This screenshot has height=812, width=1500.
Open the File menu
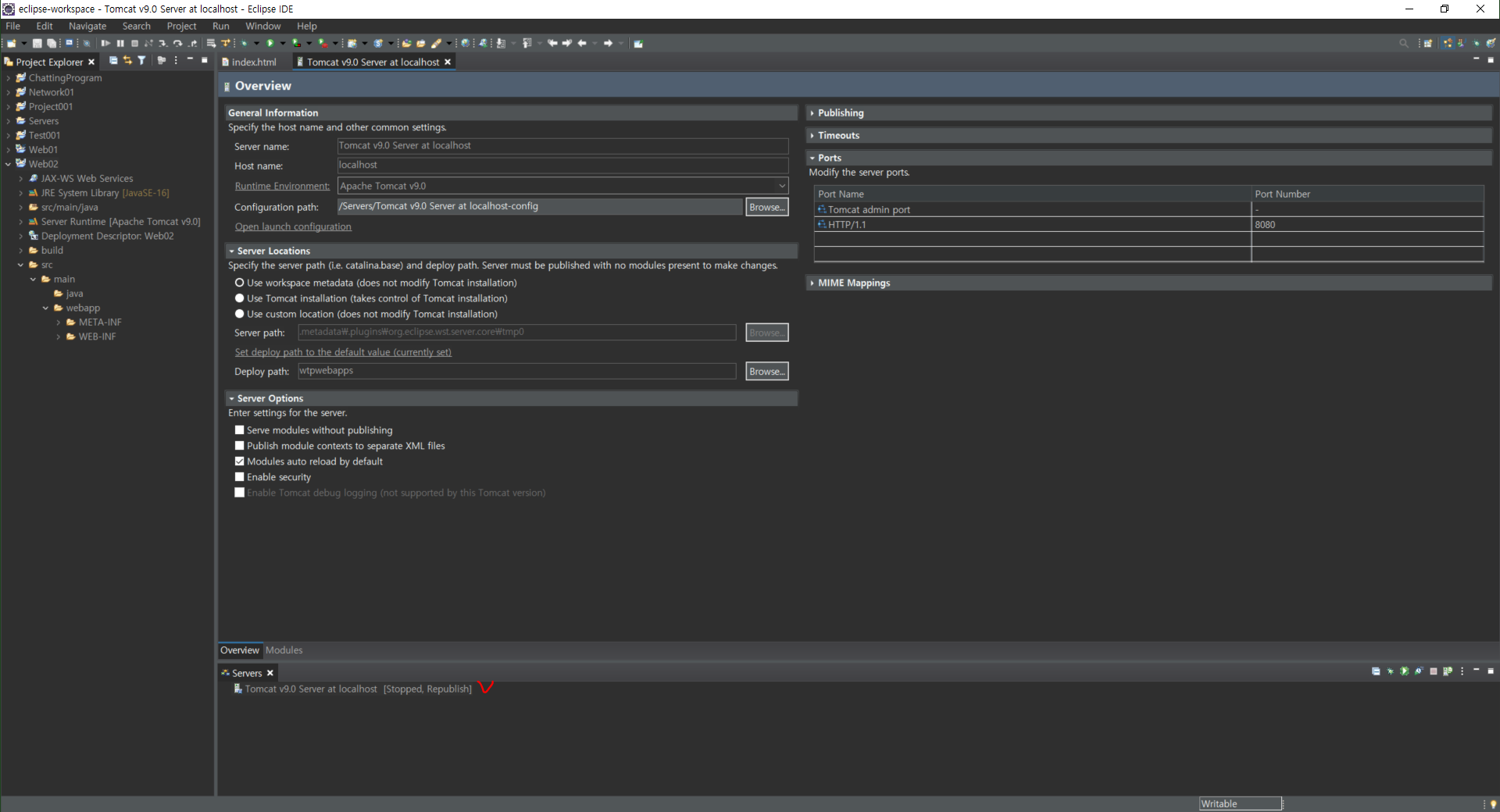pyautogui.click(x=13, y=26)
